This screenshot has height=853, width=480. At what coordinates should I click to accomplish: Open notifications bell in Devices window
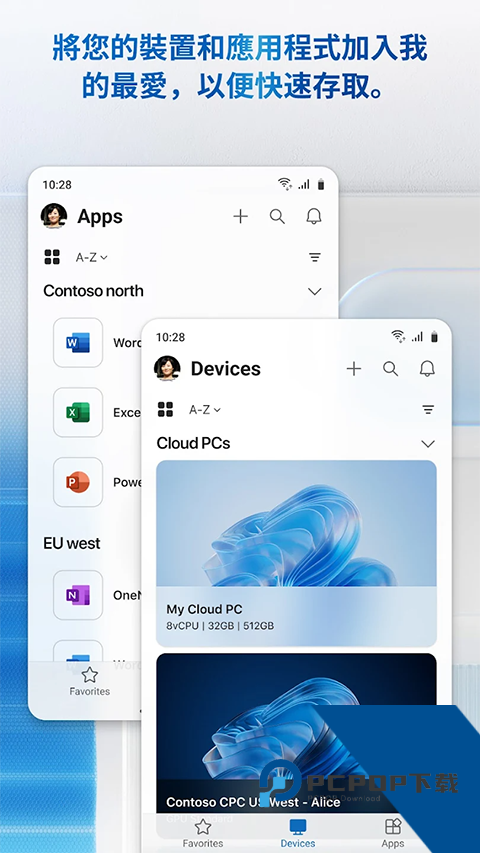coord(427,369)
